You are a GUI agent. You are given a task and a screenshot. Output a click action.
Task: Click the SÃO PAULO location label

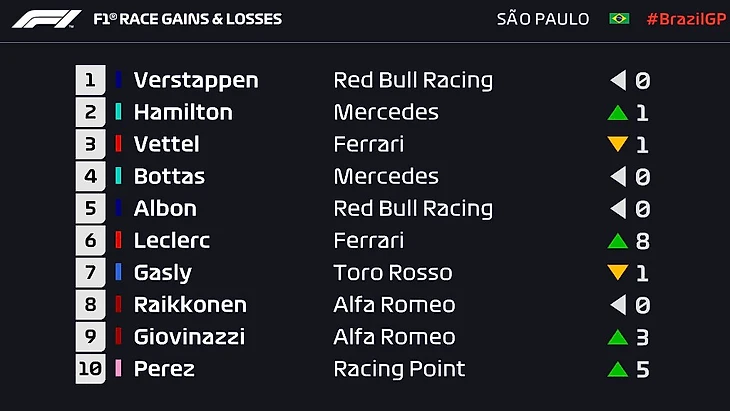click(x=543, y=19)
